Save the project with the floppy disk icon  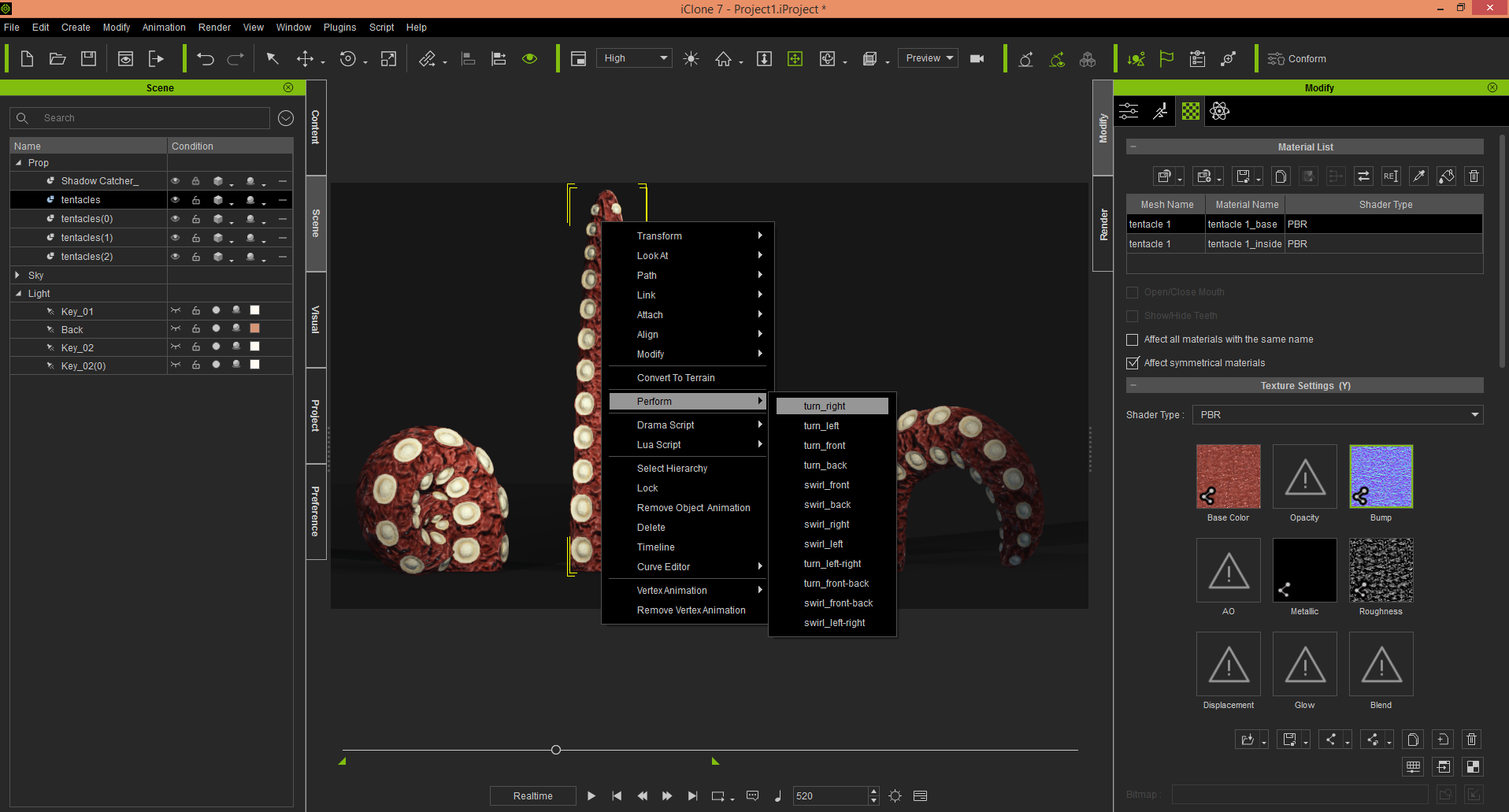tap(88, 58)
